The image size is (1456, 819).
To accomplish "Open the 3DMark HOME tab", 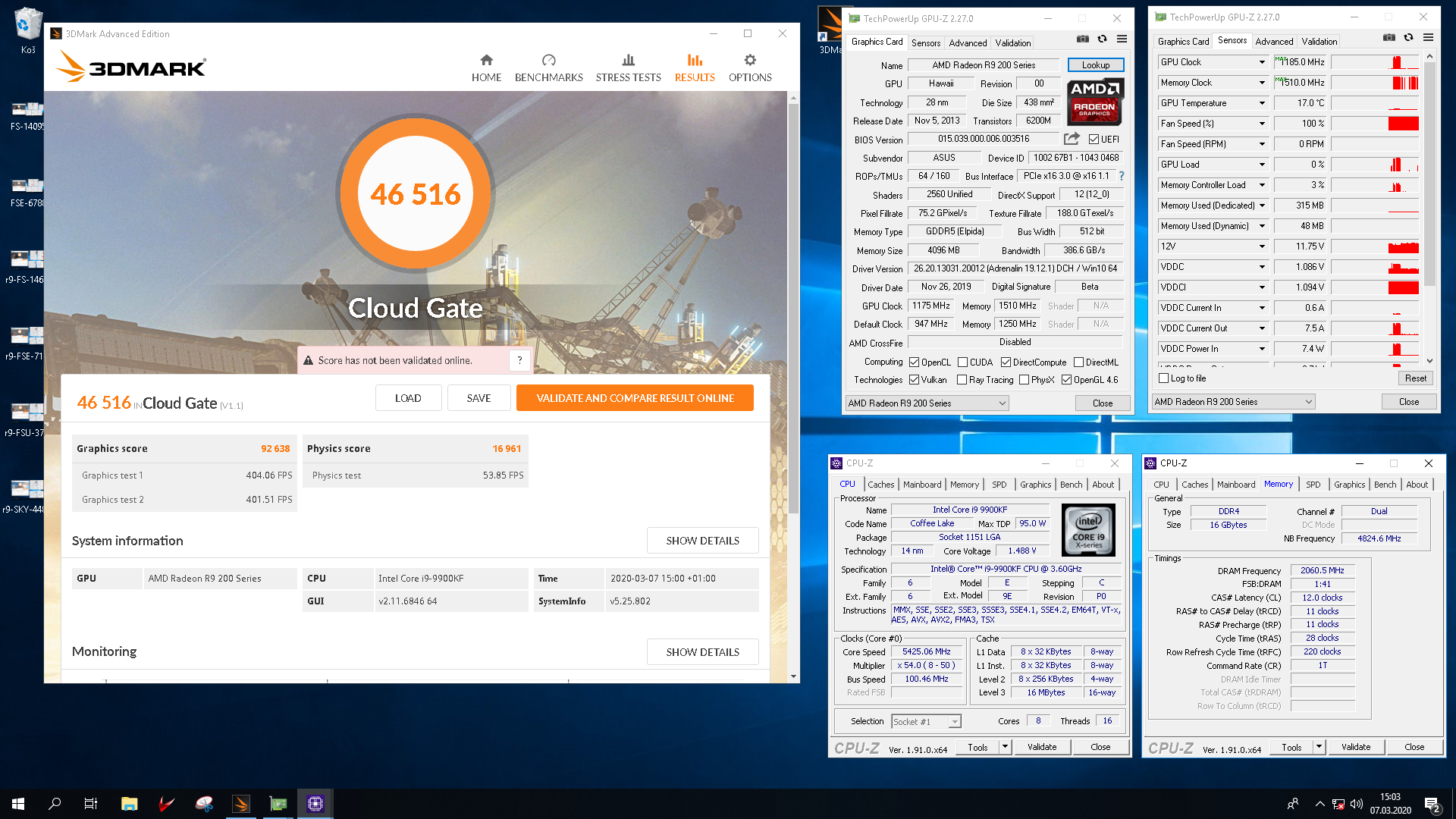I will pyautogui.click(x=486, y=68).
